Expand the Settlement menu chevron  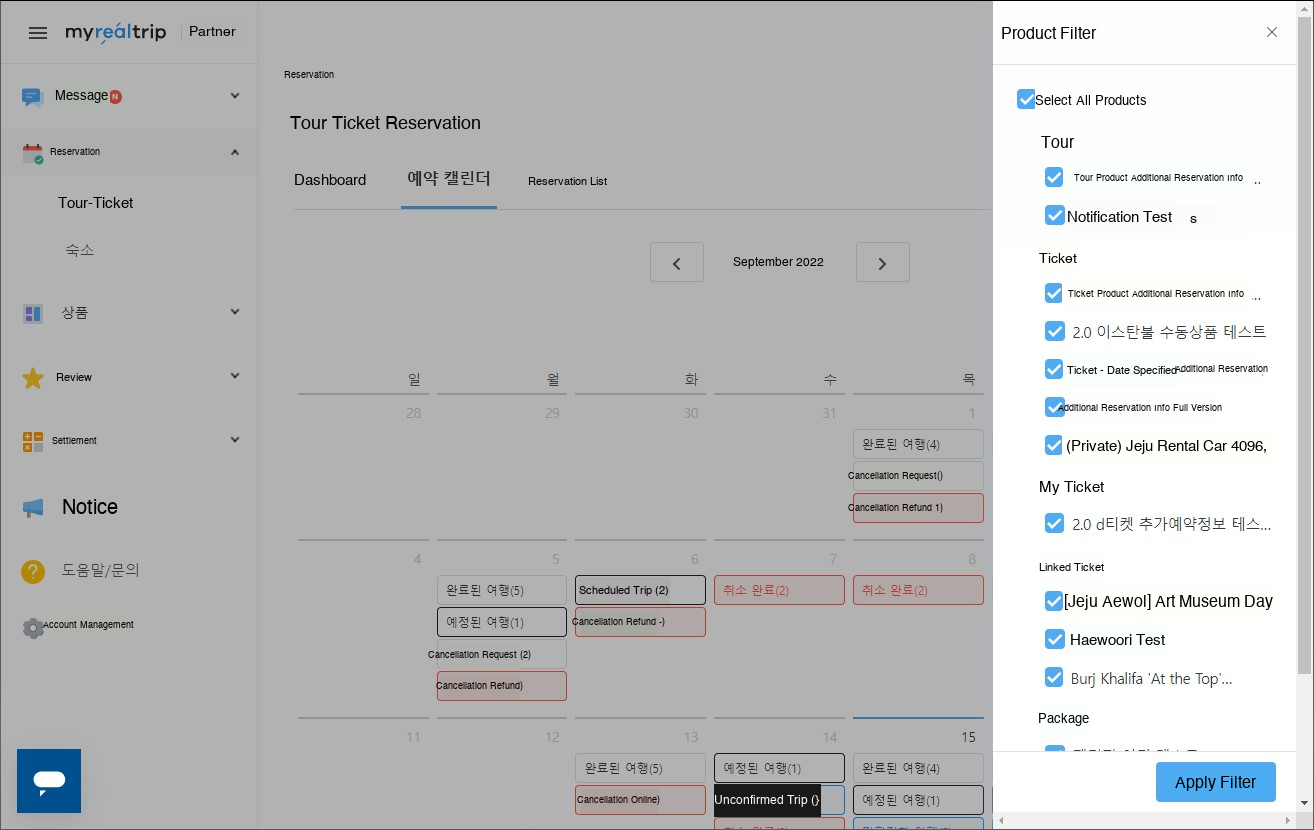point(235,440)
